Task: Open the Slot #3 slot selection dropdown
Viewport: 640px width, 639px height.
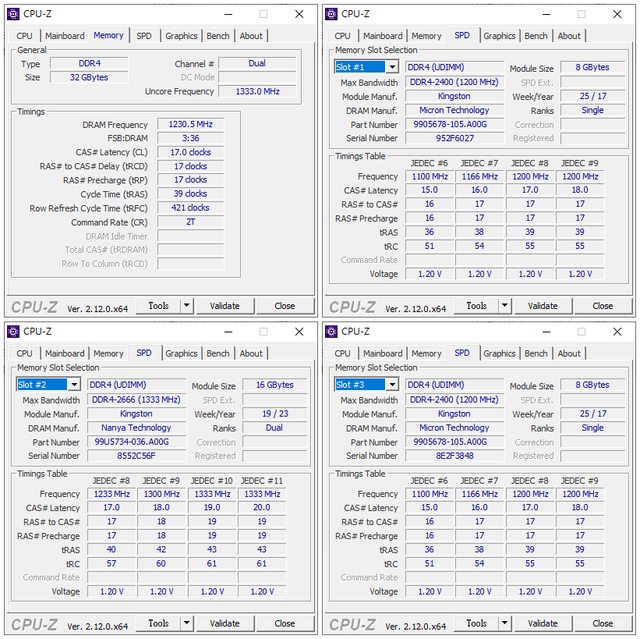Action: [390, 385]
